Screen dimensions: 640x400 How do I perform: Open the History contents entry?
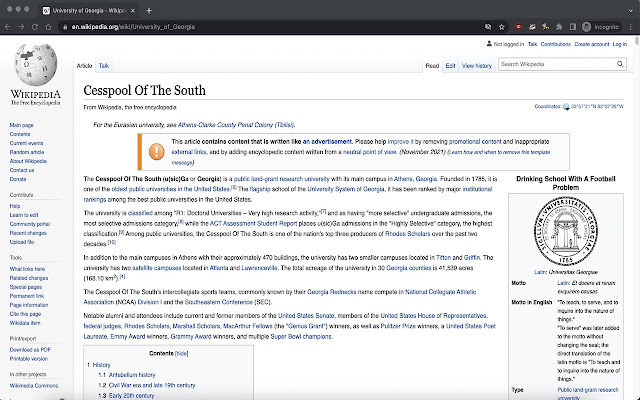pos(102,365)
